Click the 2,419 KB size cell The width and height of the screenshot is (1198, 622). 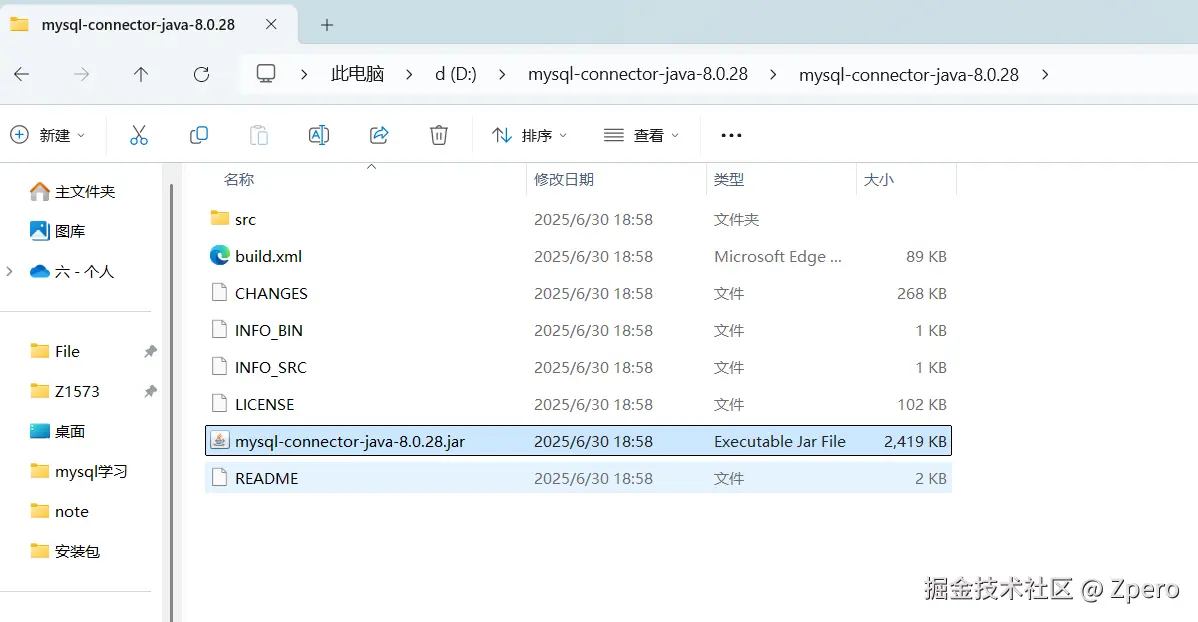click(915, 441)
